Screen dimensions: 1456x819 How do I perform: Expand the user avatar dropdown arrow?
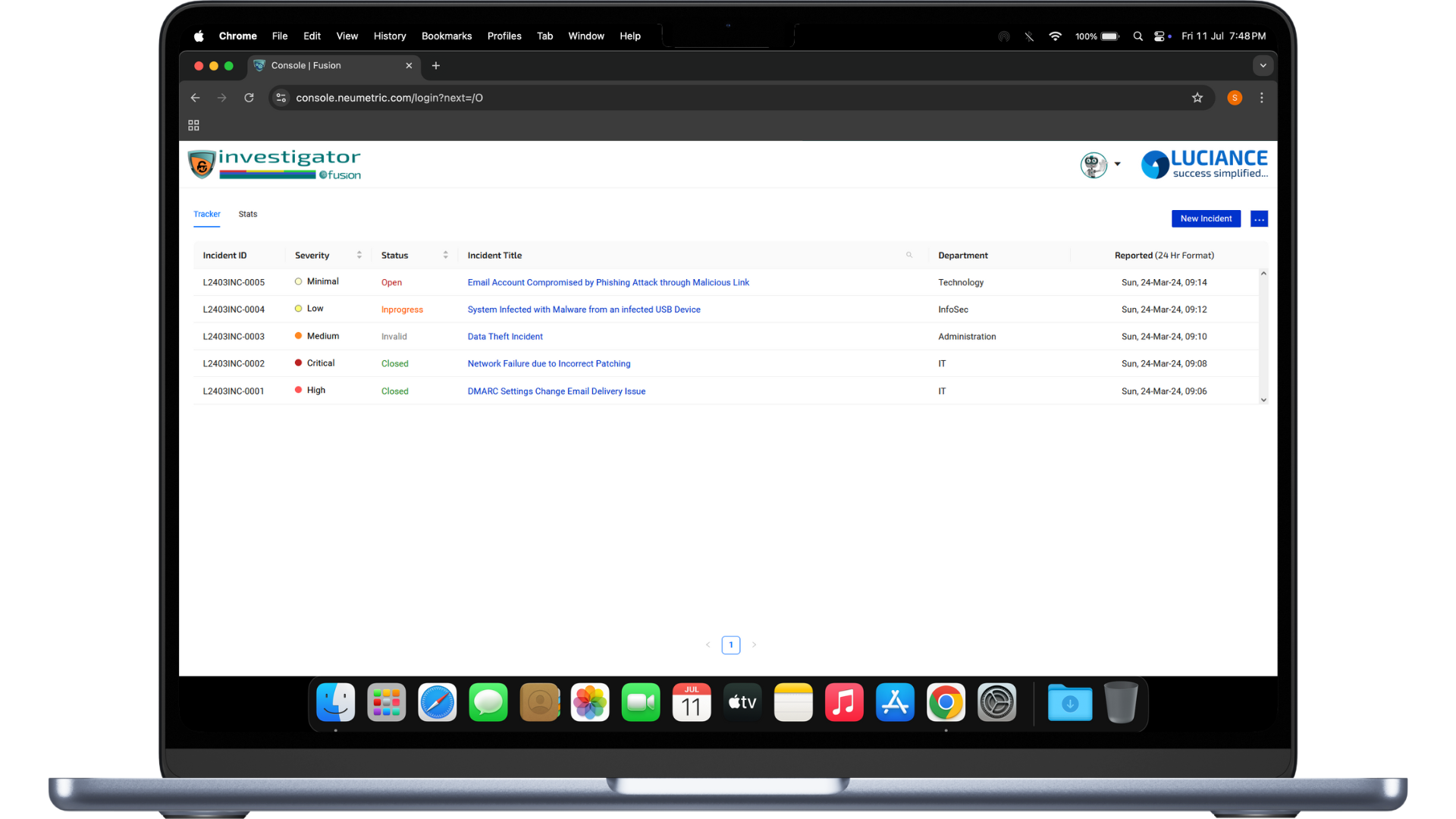(x=1117, y=164)
